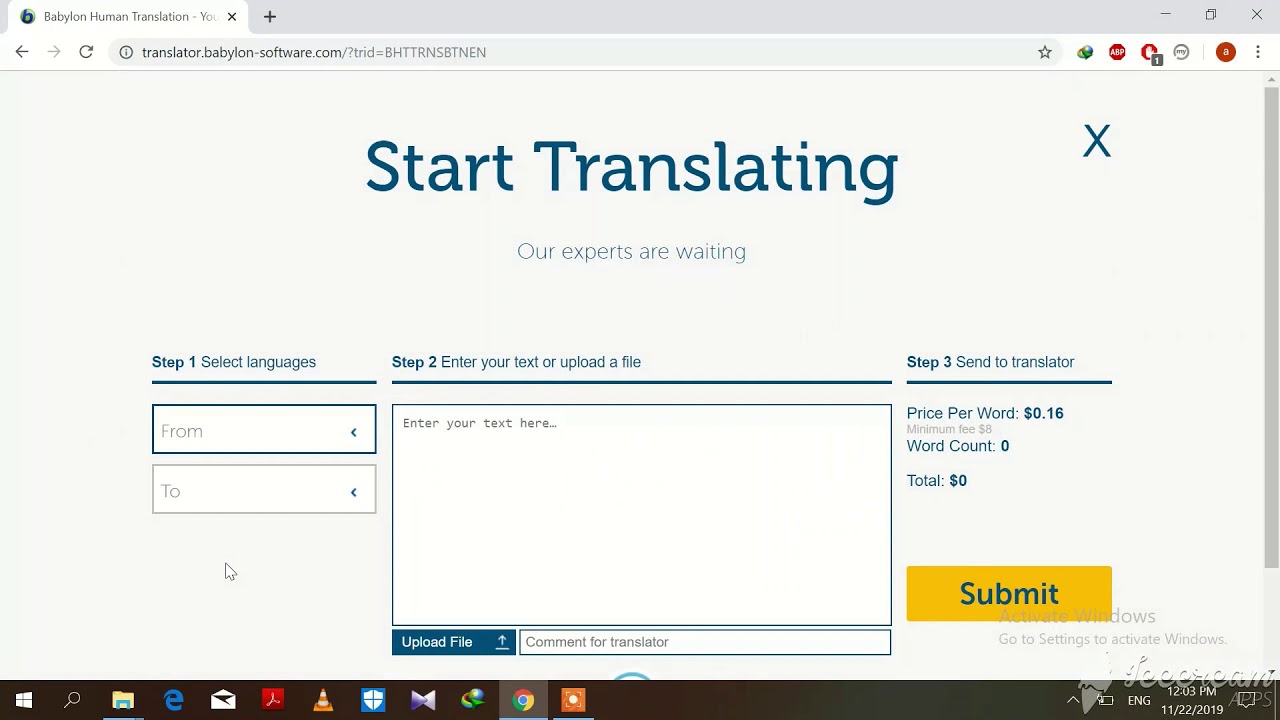Bookmark this page with the star icon
This screenshot has height=720, width=1280.
point(1044,52)
